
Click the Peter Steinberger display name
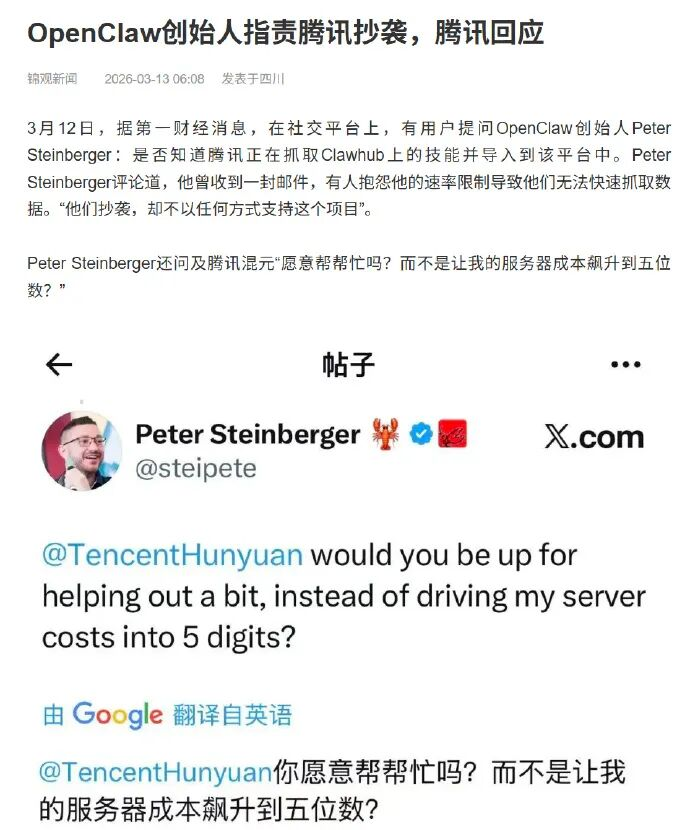248,435
